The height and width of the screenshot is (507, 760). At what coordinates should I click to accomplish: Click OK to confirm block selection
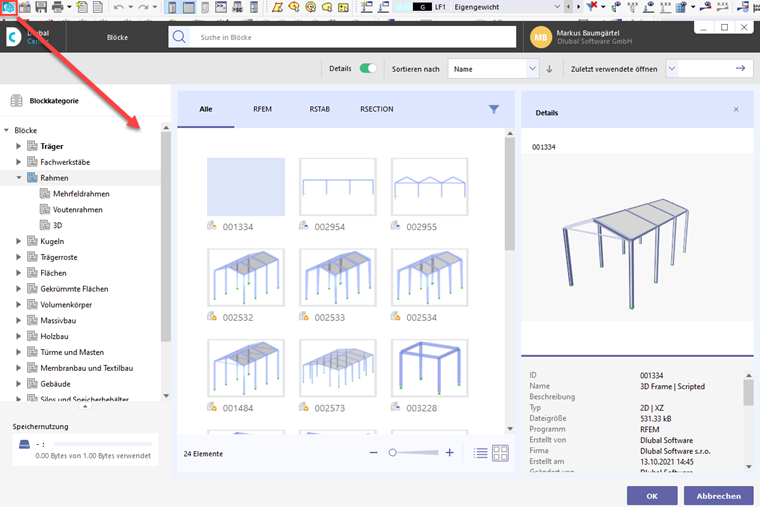coord(652,496)
